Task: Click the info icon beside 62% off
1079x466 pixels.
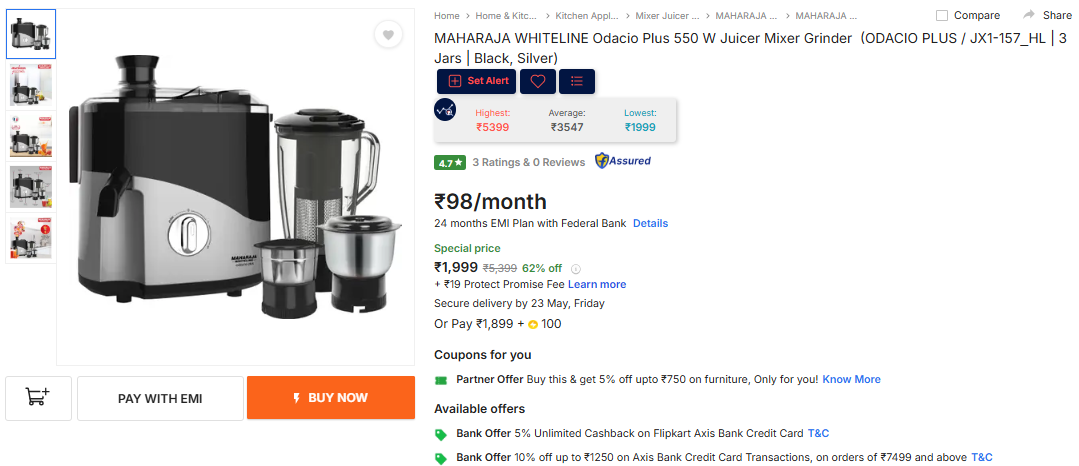Action: coord(577,268)
